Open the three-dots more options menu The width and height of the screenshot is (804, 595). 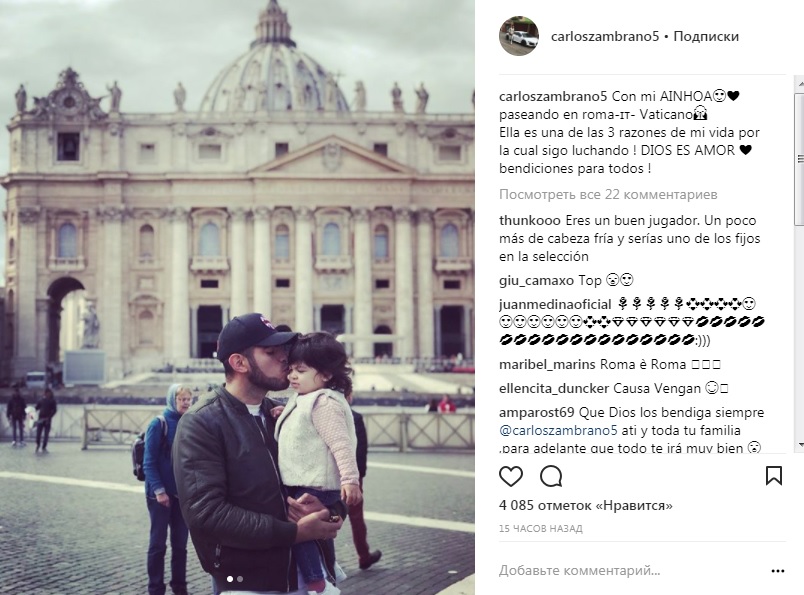click(777, 571)
